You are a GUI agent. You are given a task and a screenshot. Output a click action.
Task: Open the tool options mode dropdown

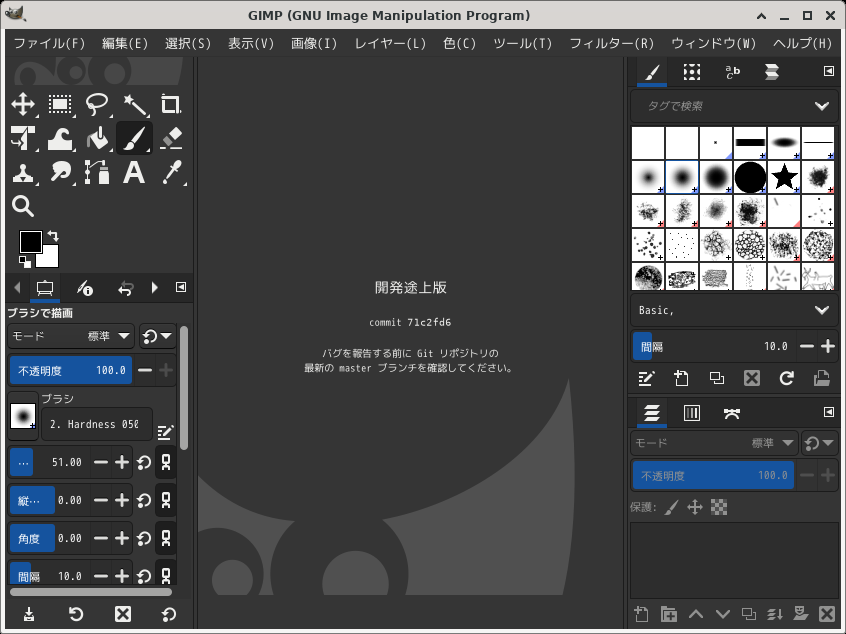click(71, 336)
